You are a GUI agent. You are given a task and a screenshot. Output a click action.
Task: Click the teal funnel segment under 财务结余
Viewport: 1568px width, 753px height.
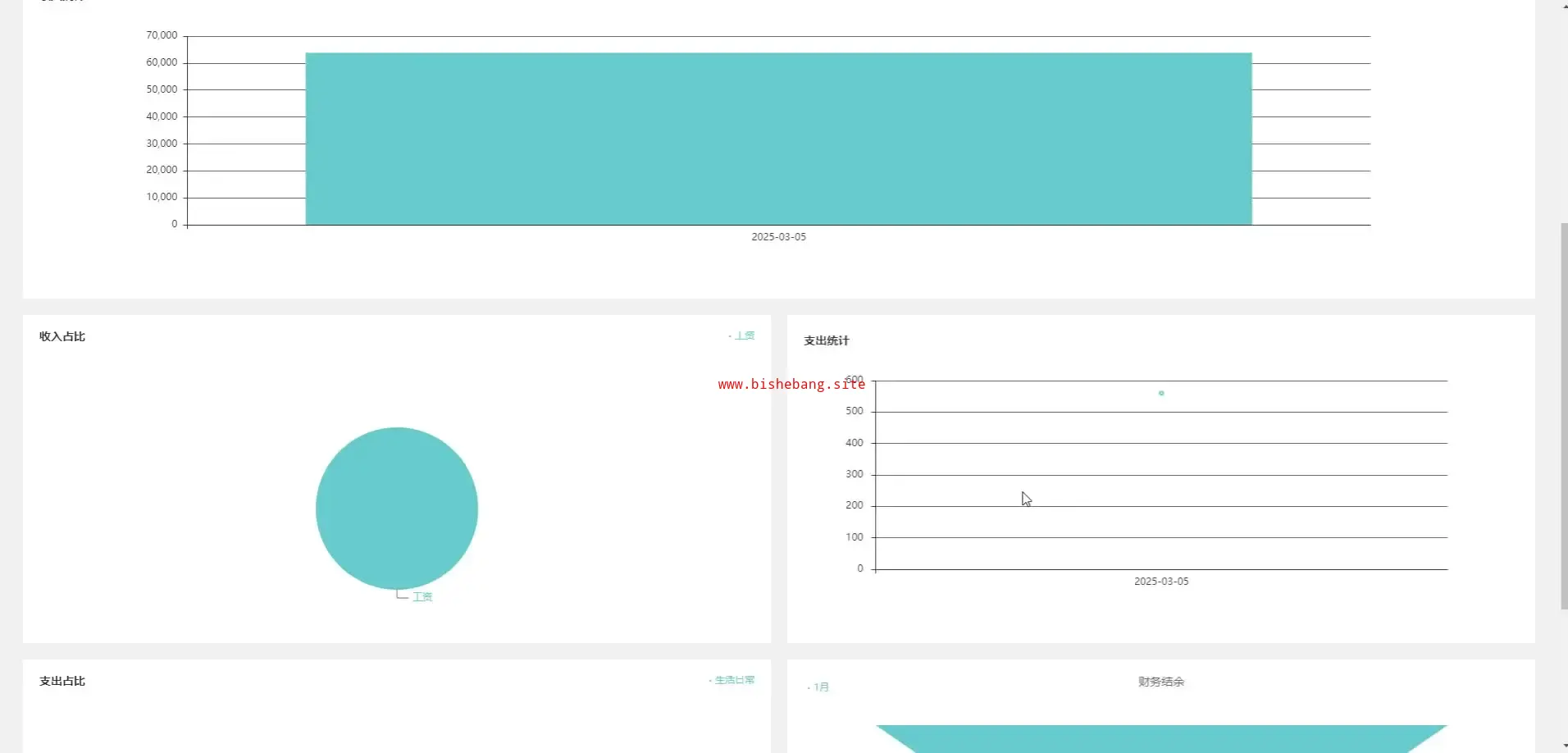1161,738
